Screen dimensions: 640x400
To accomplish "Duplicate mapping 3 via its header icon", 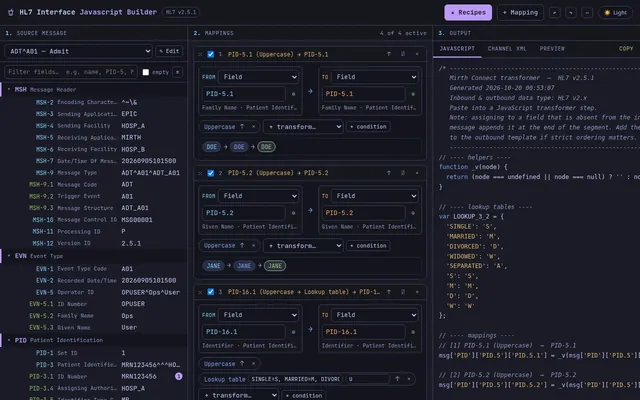I will (403, 292).
